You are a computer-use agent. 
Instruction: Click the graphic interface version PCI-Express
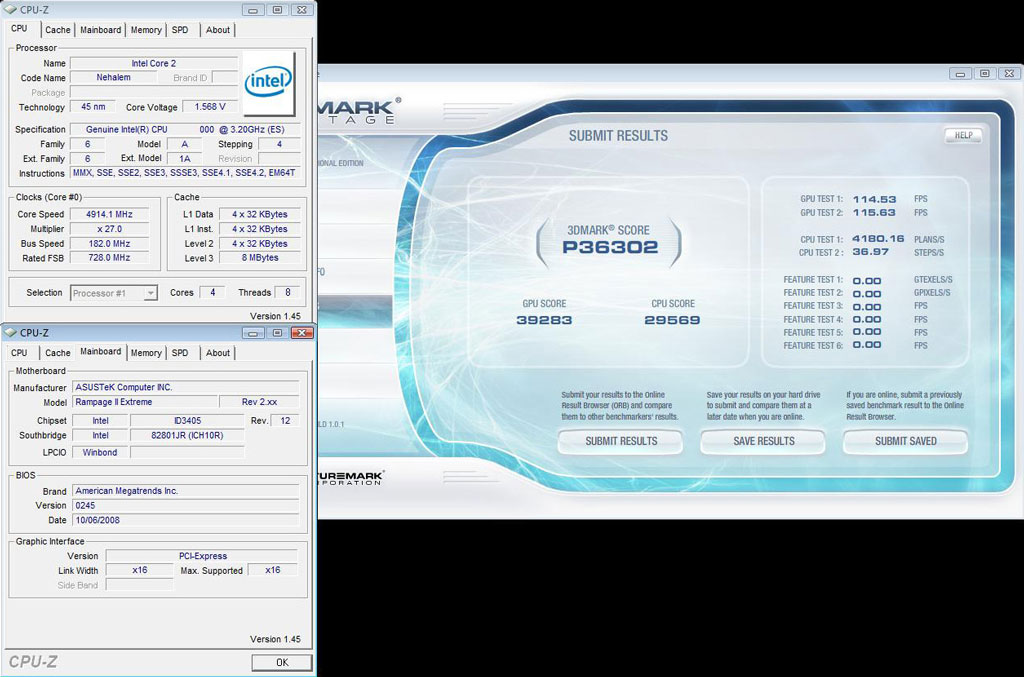[x=202, y=556]
